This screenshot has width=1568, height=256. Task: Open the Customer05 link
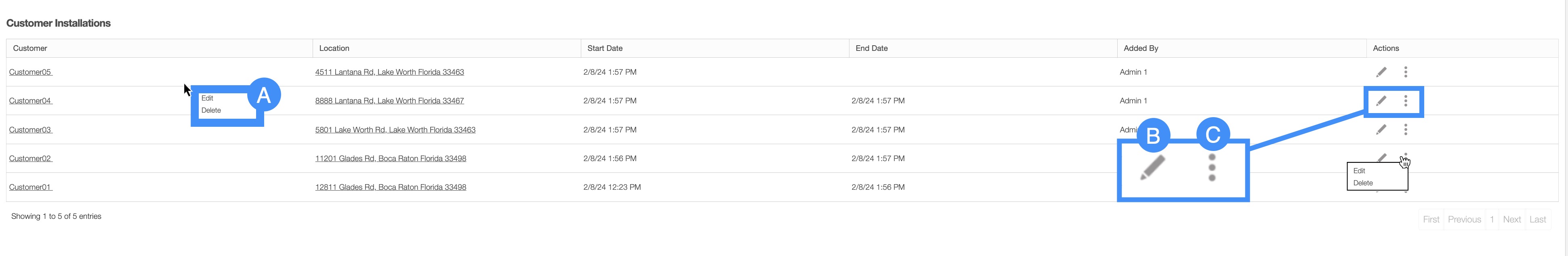(x=30, y=72)
